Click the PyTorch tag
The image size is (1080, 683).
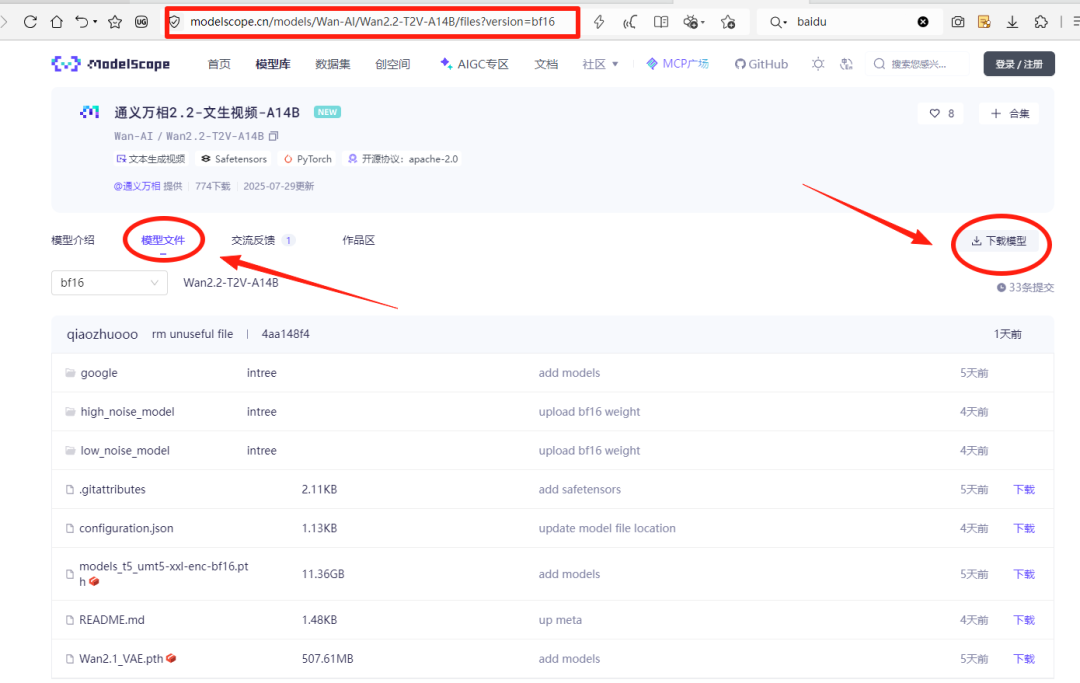click(x=308, y=159)
